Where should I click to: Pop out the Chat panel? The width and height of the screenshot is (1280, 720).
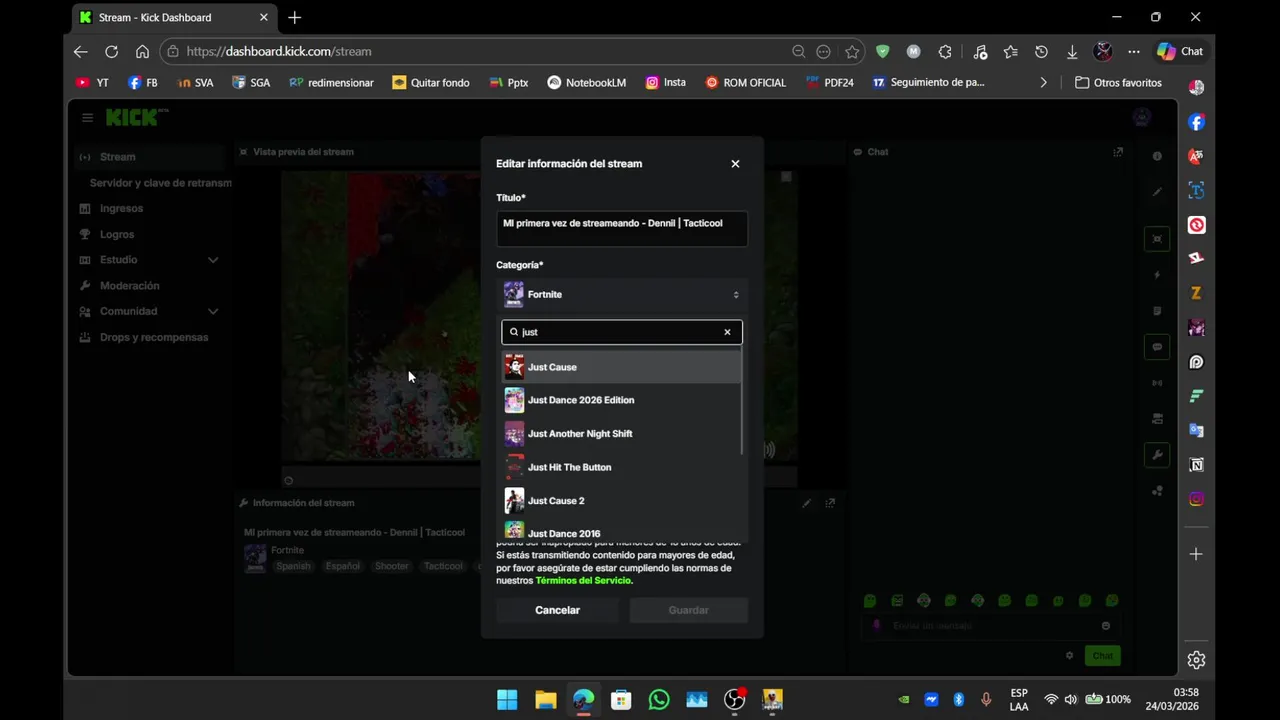pyautogui.click(x=1118, y=152)
